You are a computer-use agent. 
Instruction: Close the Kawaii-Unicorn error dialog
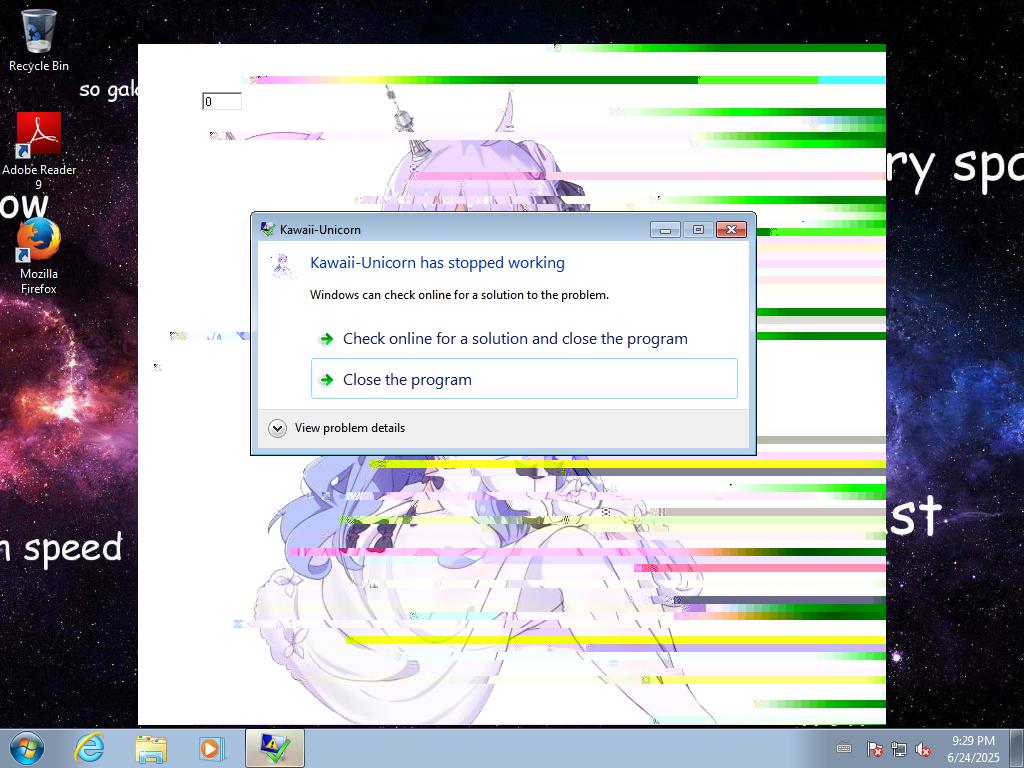[731, 229]
